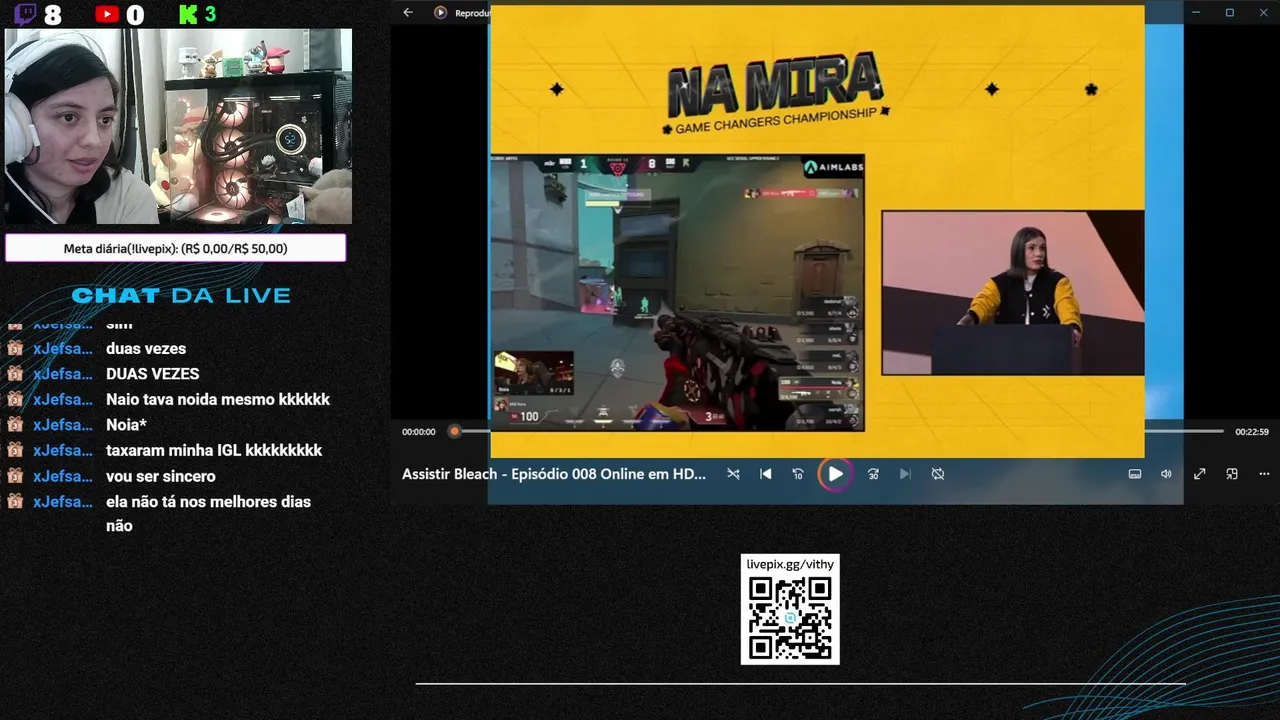Click username beside 'vou ser sincero'
The width and height of the screenshot is (1280, 720).
[63, 476]
